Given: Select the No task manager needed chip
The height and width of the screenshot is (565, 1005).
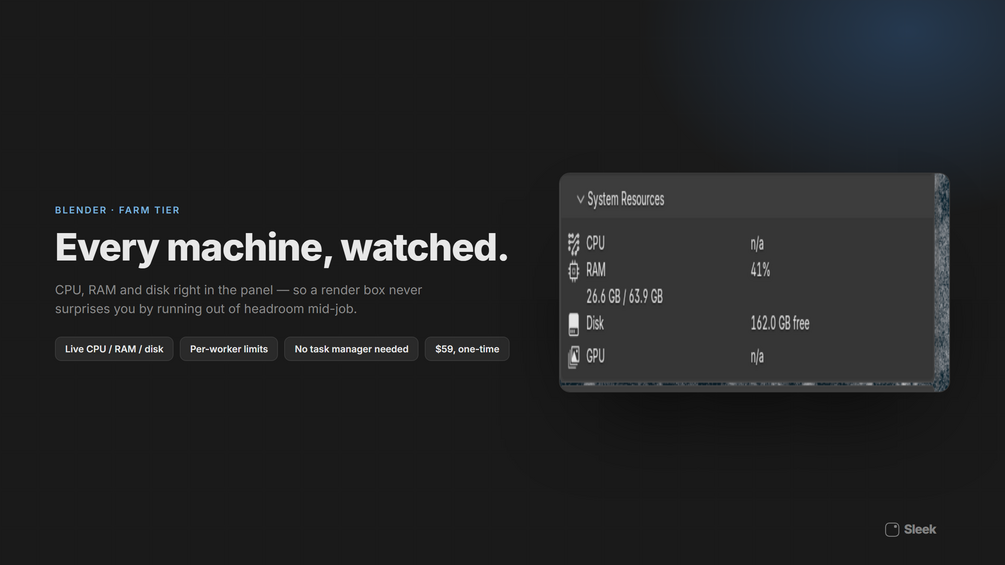Looking at the screenshot, I should [x=351, y=349].
